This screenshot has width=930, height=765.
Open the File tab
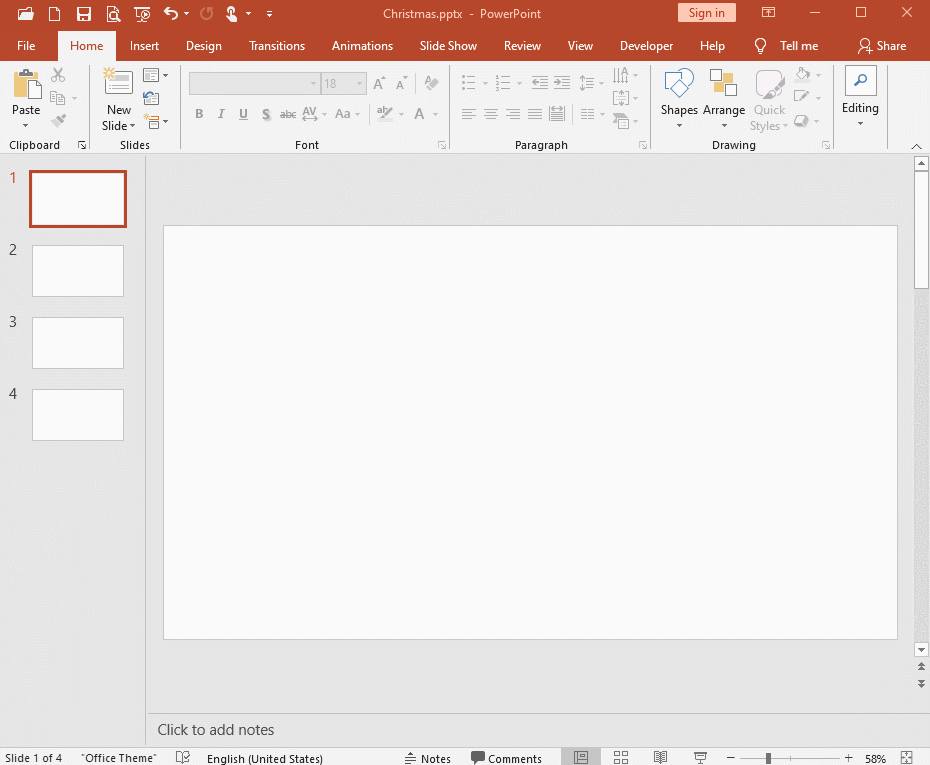26,46
